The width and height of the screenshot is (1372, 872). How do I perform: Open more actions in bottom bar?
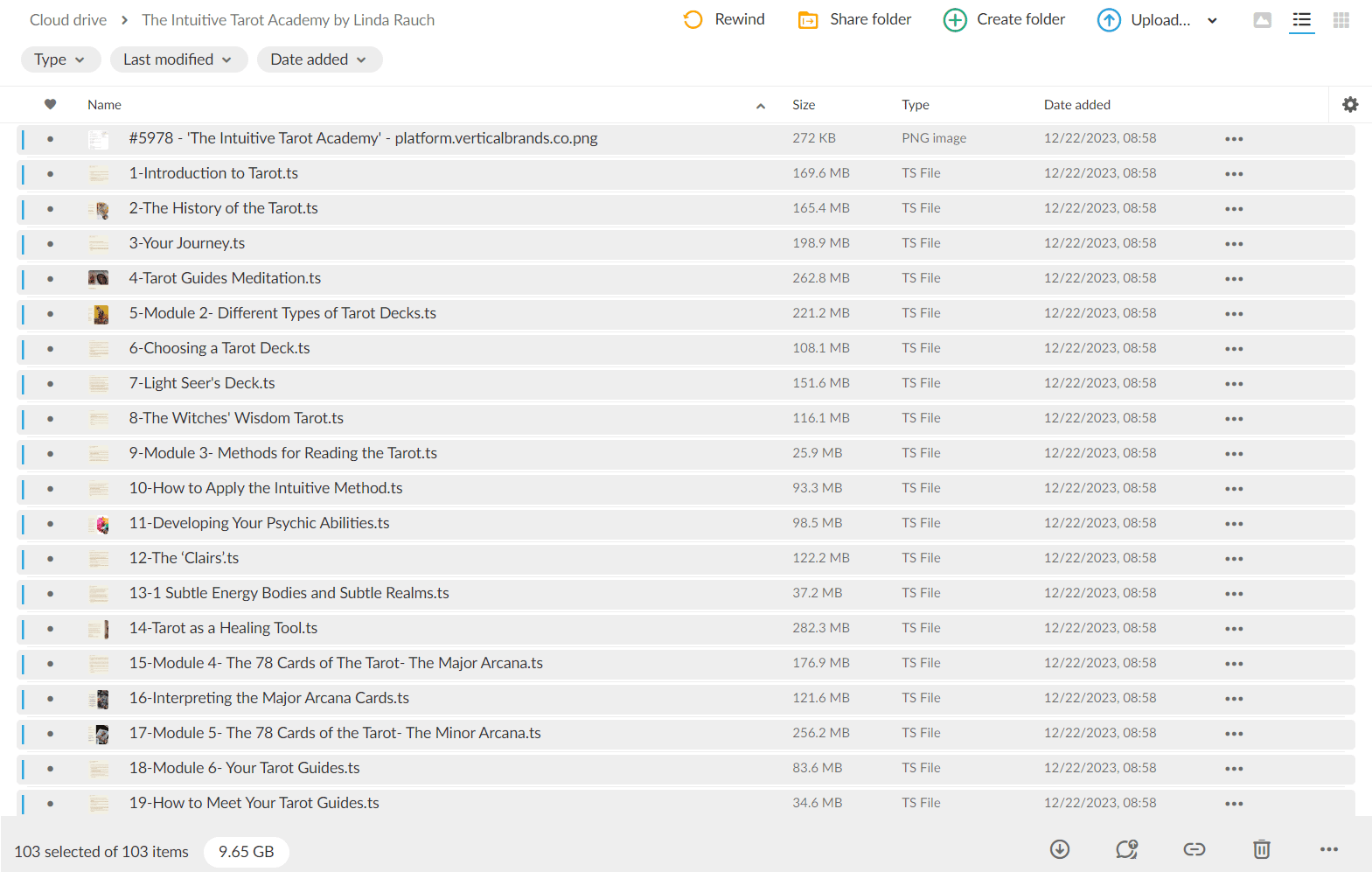tap(1329, 849)
